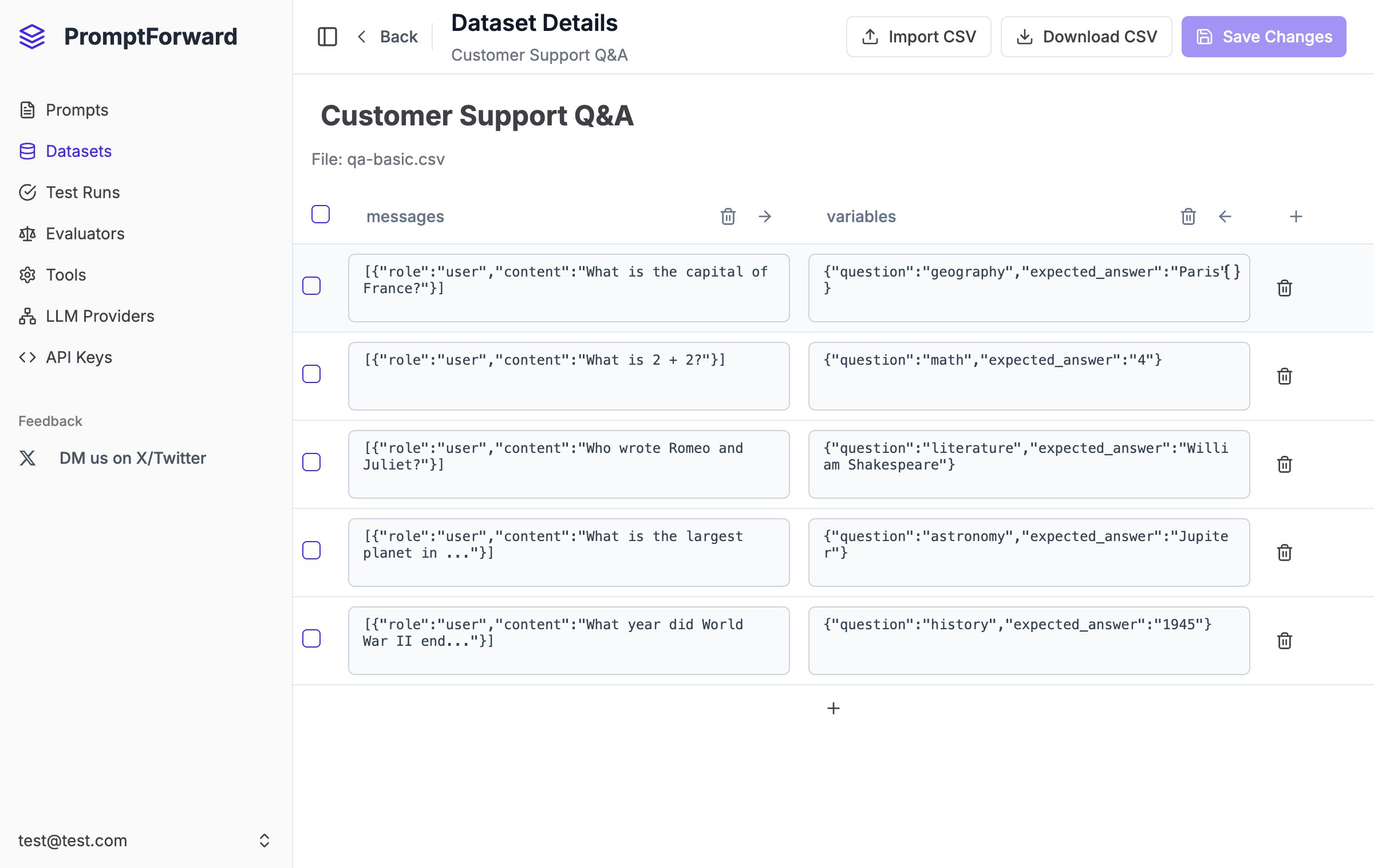Image resolution: width=1374 pixels, height=868 pixels.
Task: Select all rows with the header checkbox
Action: [x=320, y=214]
